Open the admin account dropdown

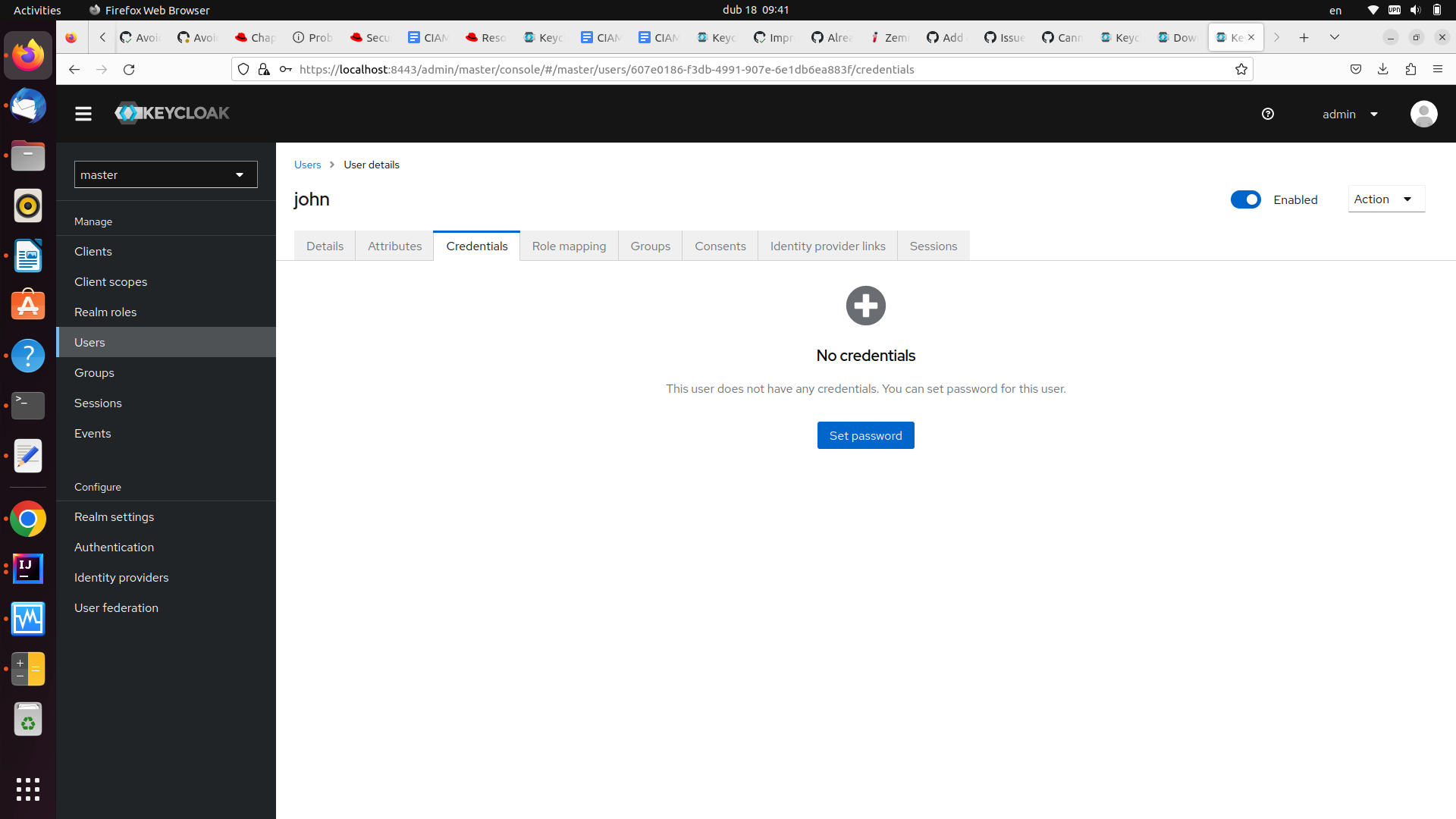[1349, 114]
